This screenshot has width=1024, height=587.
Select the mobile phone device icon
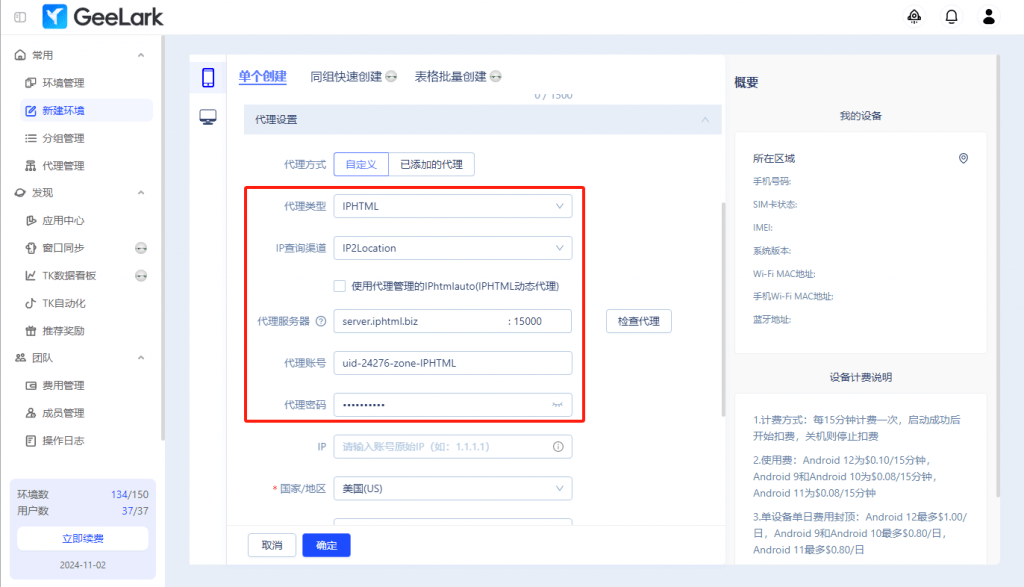208,78
